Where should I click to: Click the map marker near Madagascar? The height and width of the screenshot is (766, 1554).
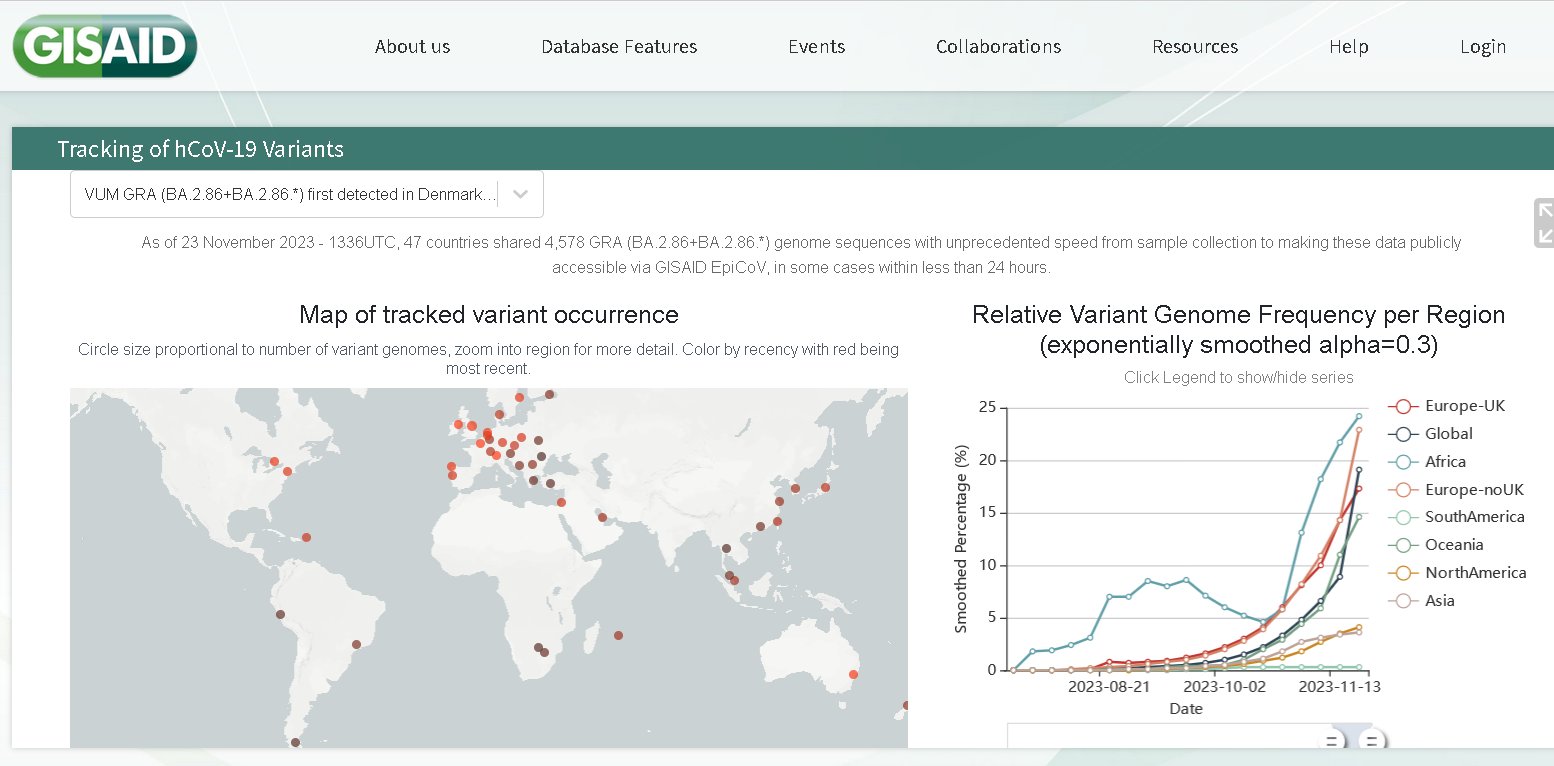click(618, 635)
